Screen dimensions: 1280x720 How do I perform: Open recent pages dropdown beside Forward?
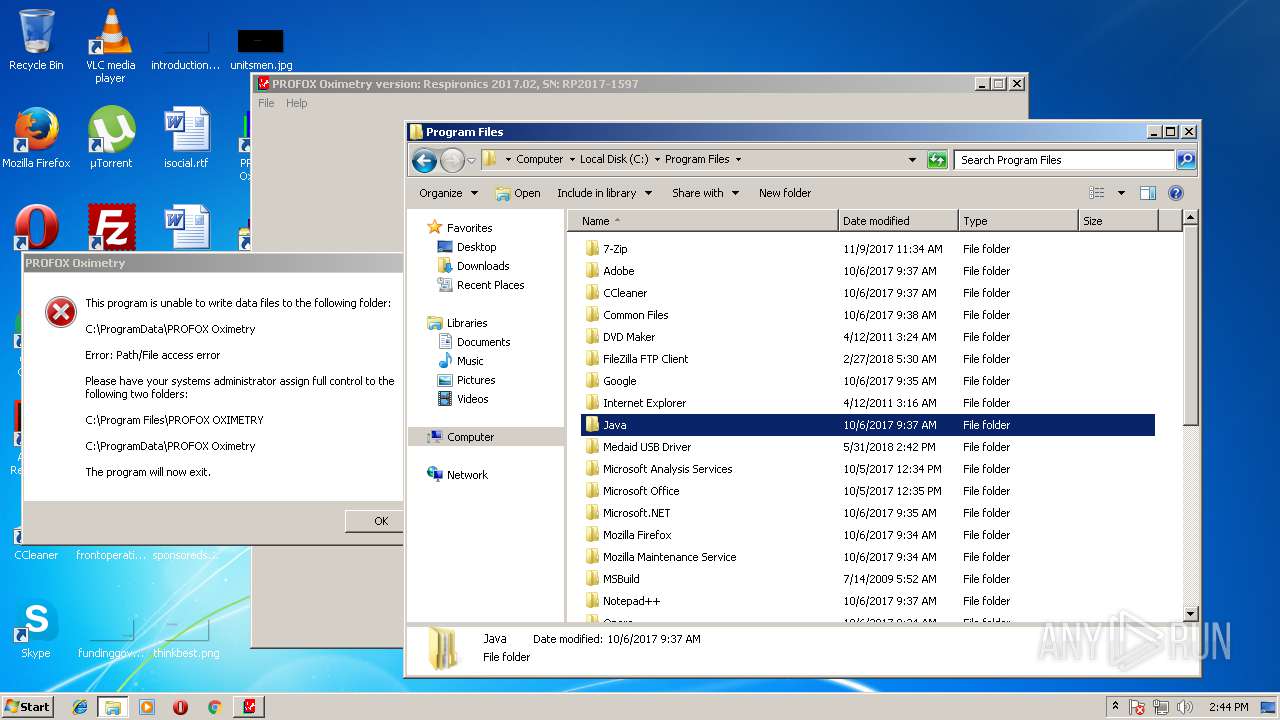click(471, 161)
